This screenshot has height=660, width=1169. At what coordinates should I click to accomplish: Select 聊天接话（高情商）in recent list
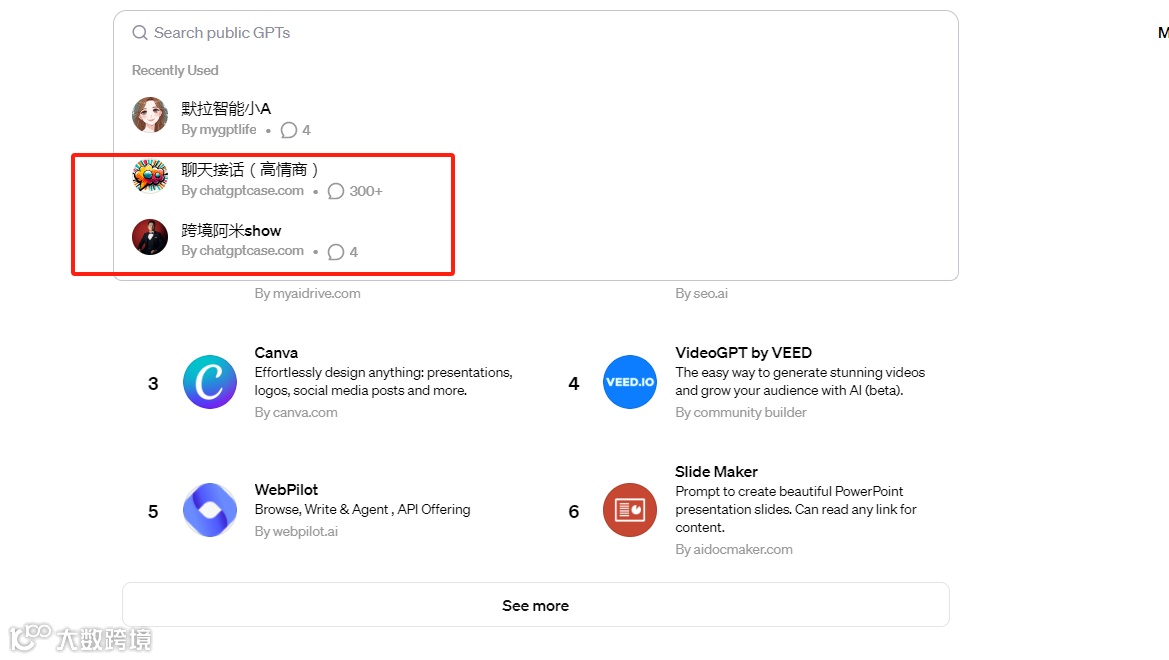tap(250, 169)
